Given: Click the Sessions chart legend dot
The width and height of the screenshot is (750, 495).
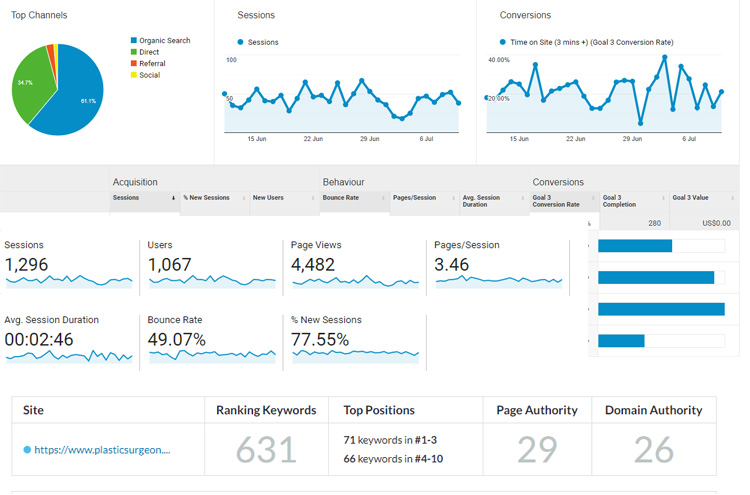Looking at the screenshot, I should click(240, 42).
